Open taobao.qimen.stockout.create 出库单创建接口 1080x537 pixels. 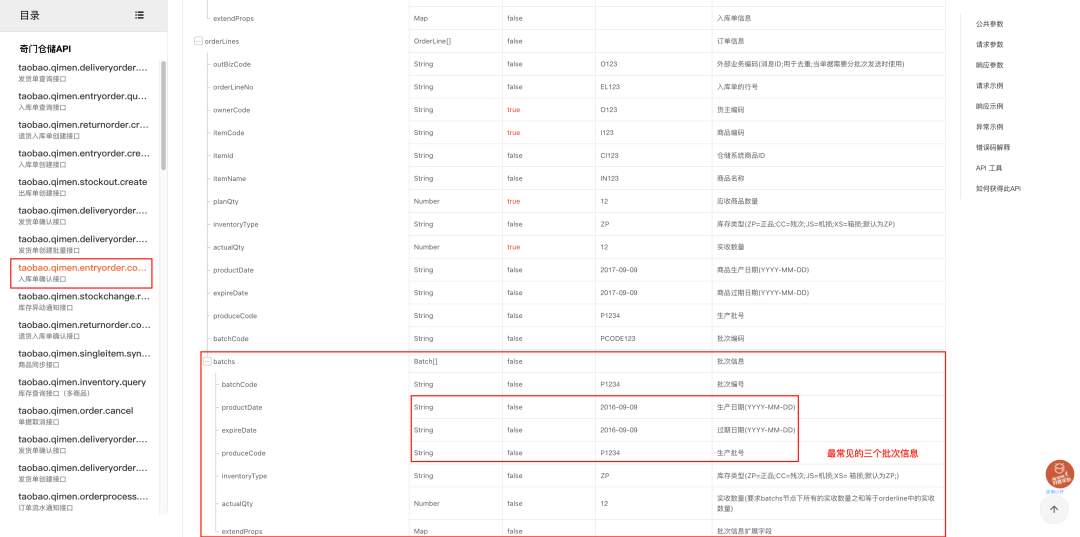pos(83,187)
